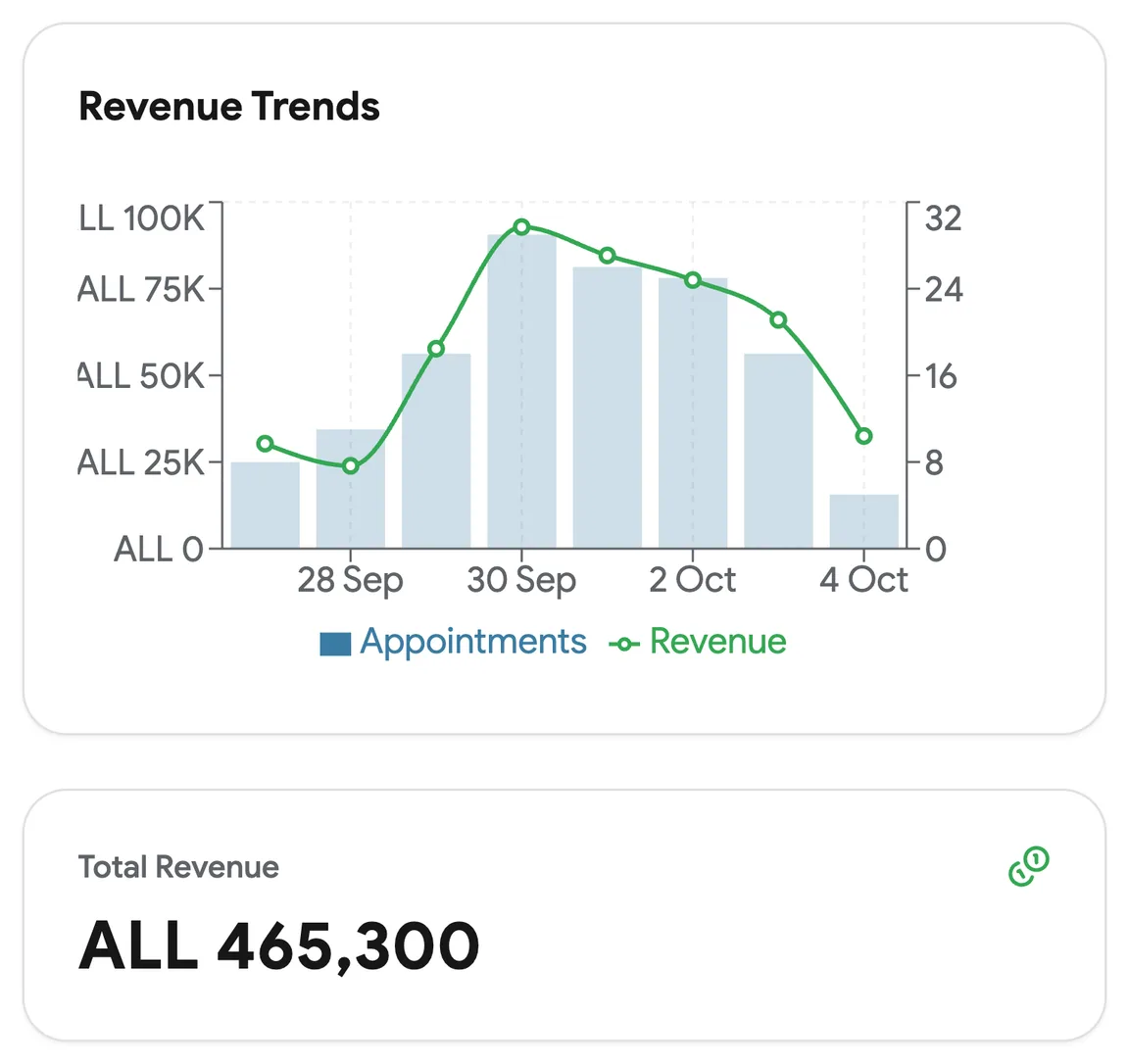Click the "30 Sep" axis label
This screenshot has width=1129, height=1064.
[521, 580]
